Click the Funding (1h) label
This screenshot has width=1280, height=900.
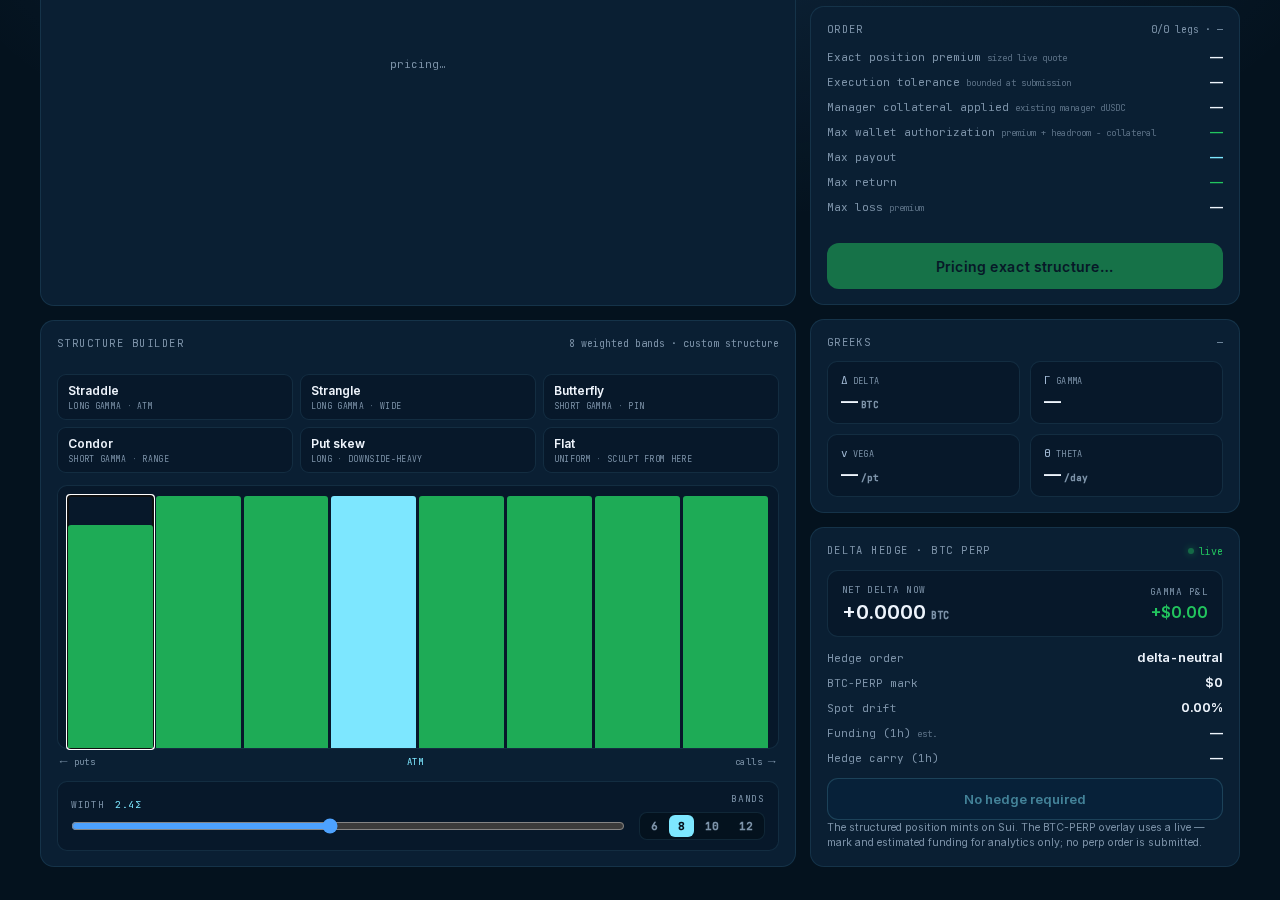(869, 733)
